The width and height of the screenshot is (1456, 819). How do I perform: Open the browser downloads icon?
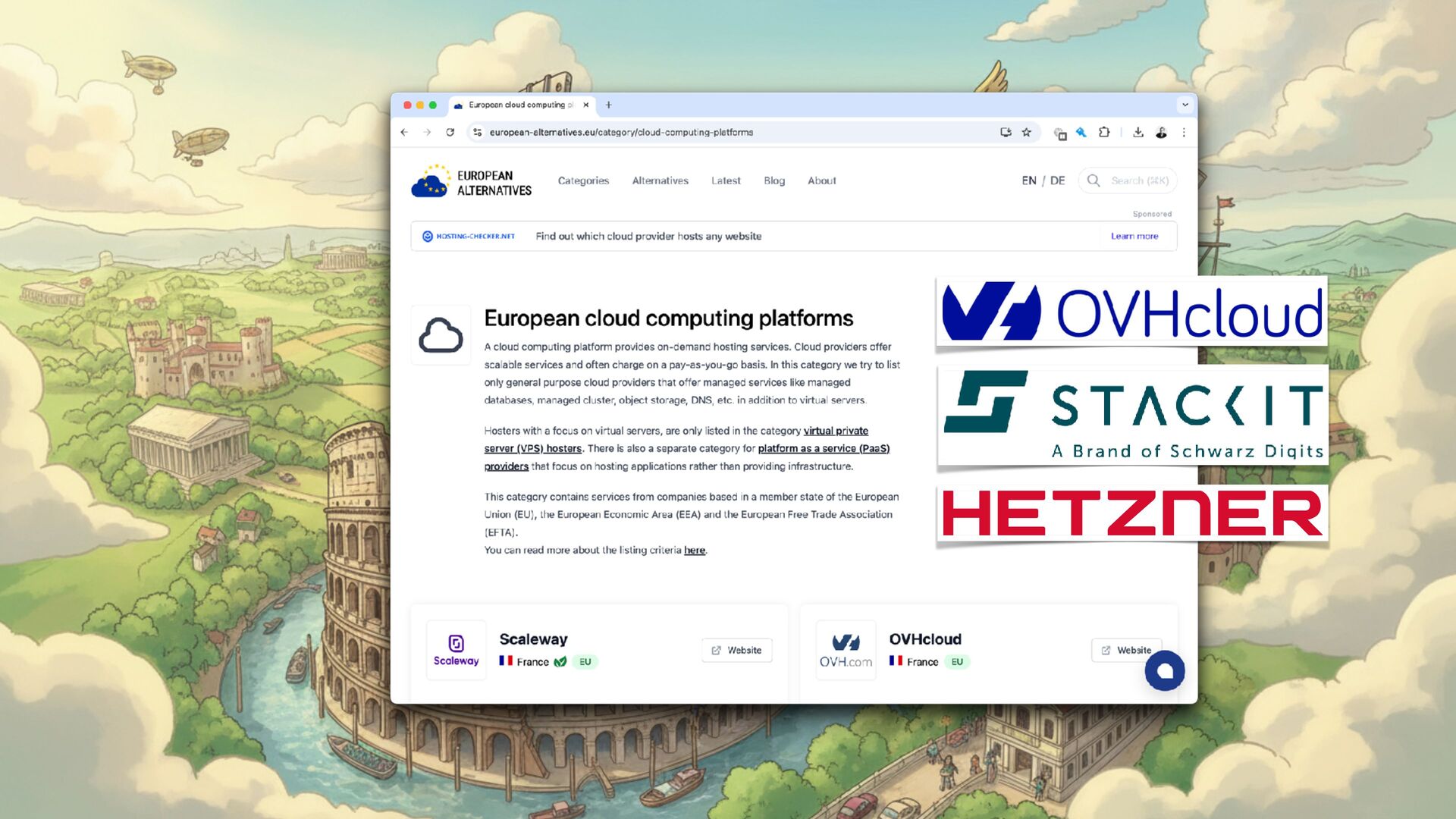coord(1138,132)
